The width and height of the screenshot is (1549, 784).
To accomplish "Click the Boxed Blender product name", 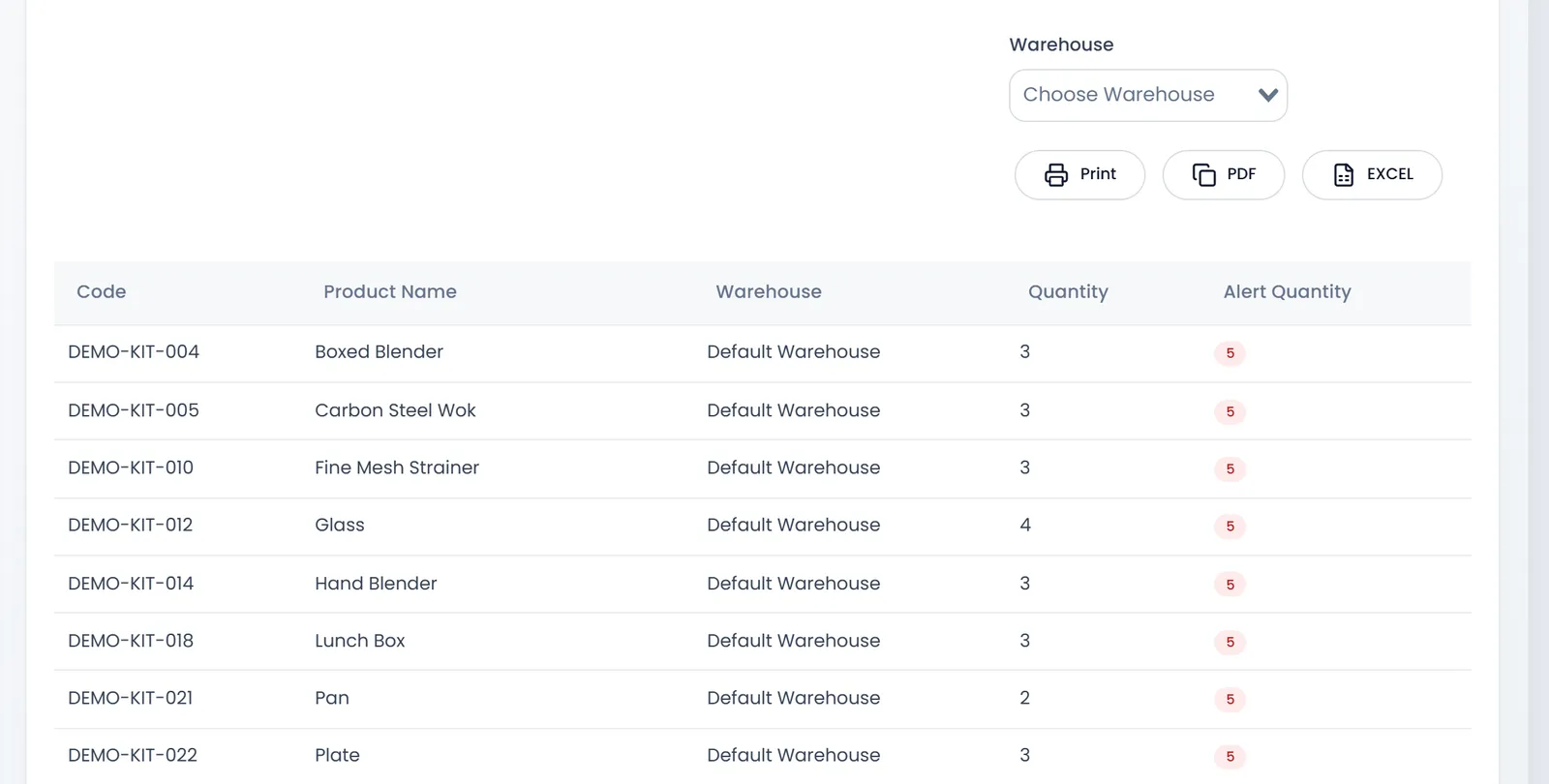I will coord(379,352).
